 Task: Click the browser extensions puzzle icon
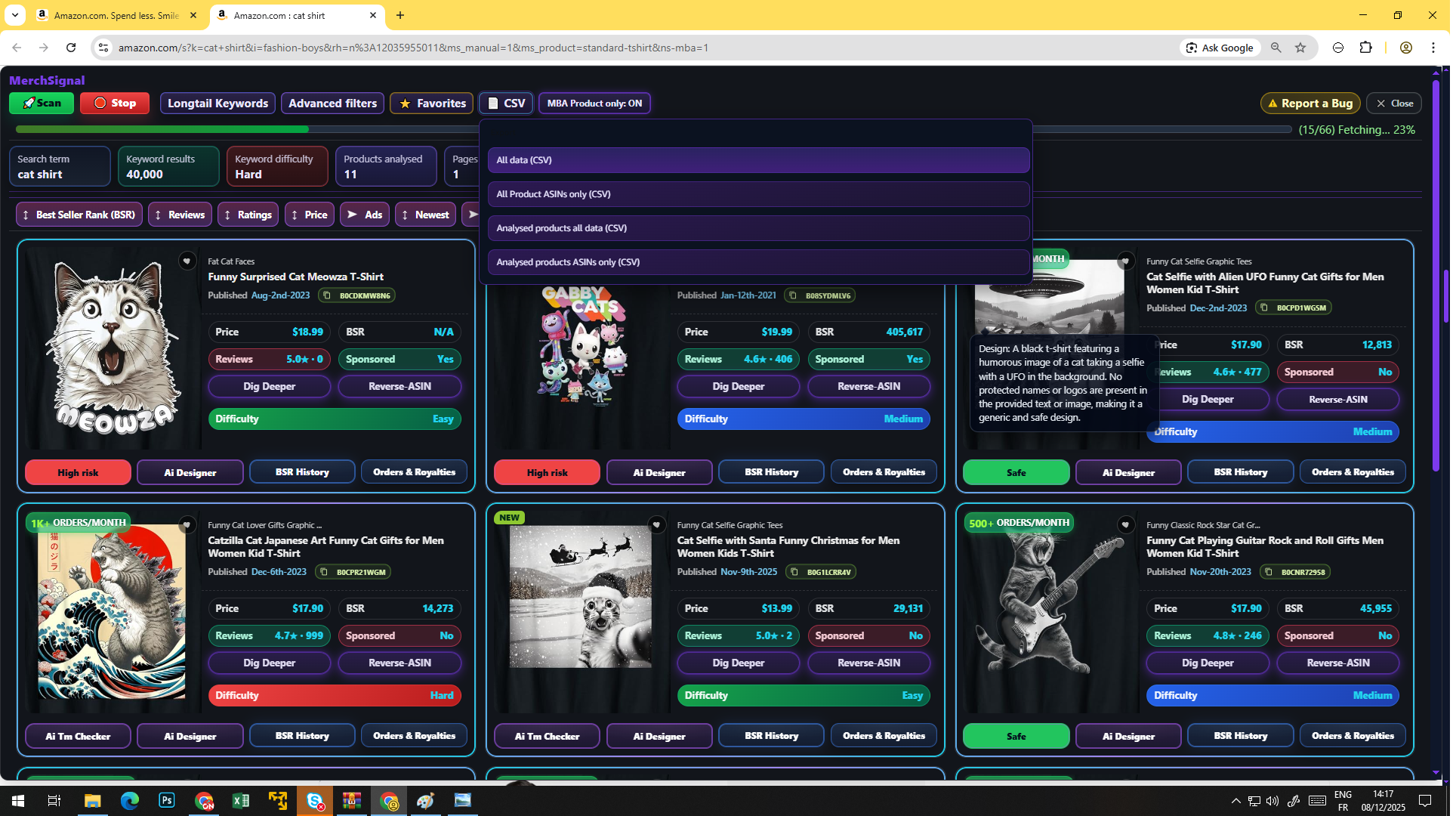click(x=1367, y=48)
